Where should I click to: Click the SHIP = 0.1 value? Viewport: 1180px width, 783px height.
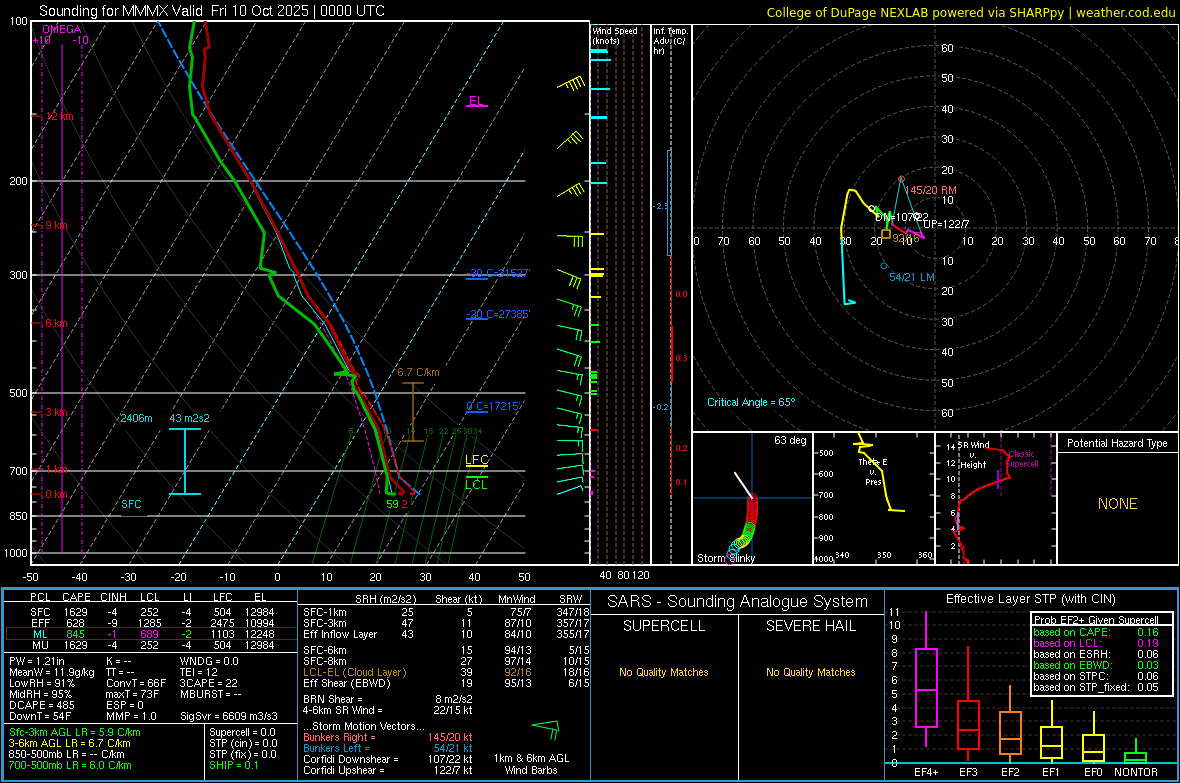coord(233,765)
